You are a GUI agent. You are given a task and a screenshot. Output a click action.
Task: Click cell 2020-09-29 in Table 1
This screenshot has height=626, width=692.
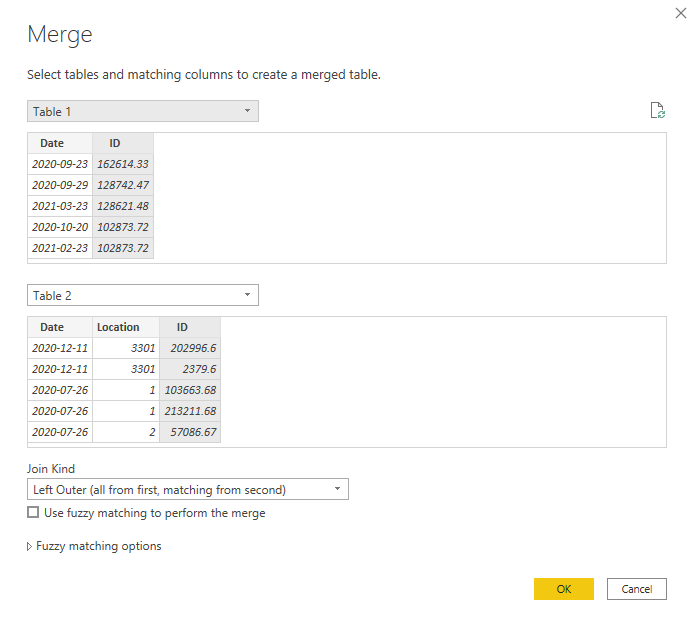(60, 185)
